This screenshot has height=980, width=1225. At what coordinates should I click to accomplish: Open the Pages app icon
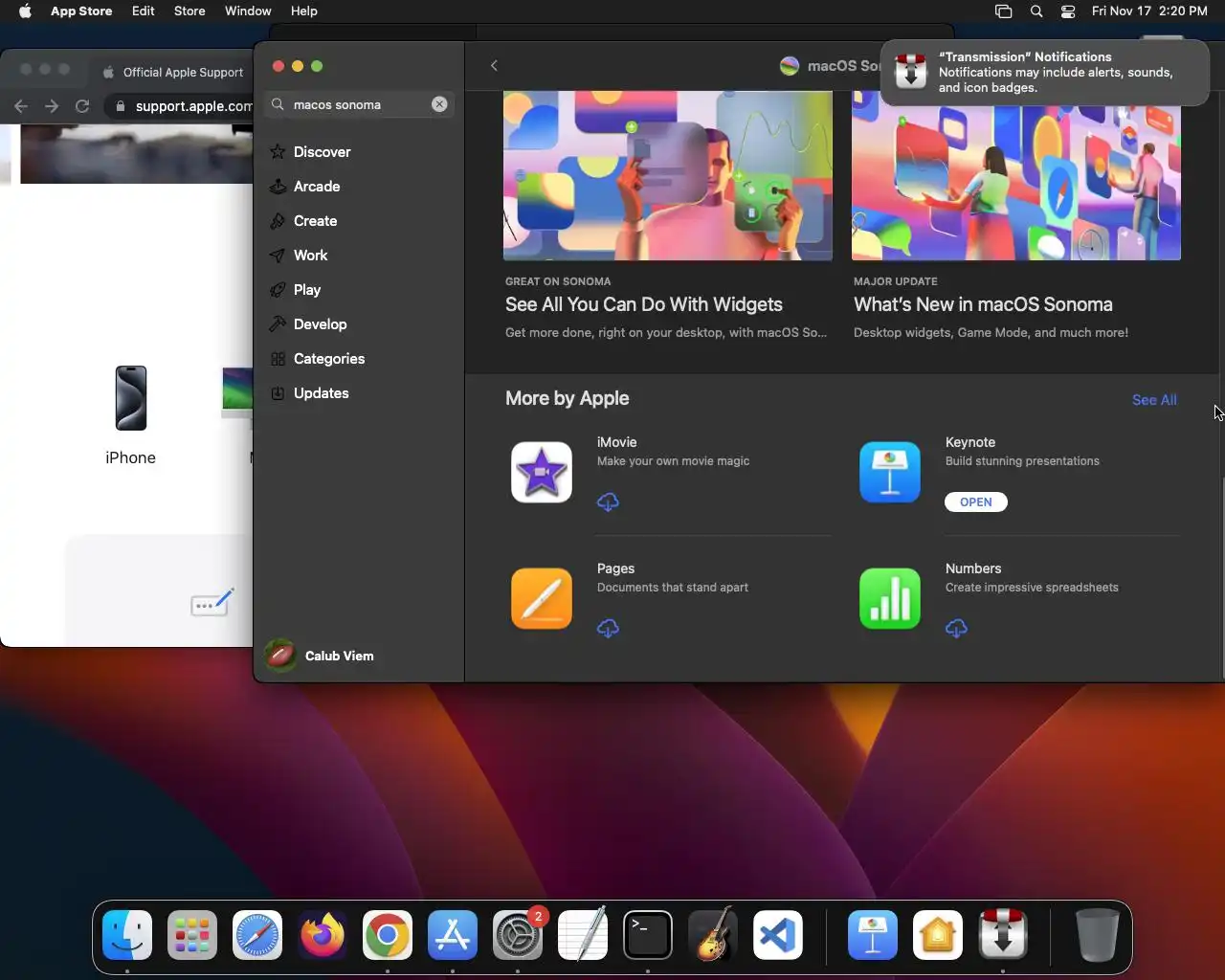[542, 598]
